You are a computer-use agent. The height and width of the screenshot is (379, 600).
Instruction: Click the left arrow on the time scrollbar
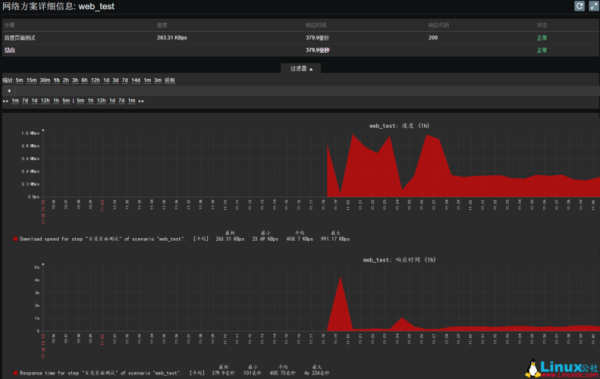[x=9, y=91]
